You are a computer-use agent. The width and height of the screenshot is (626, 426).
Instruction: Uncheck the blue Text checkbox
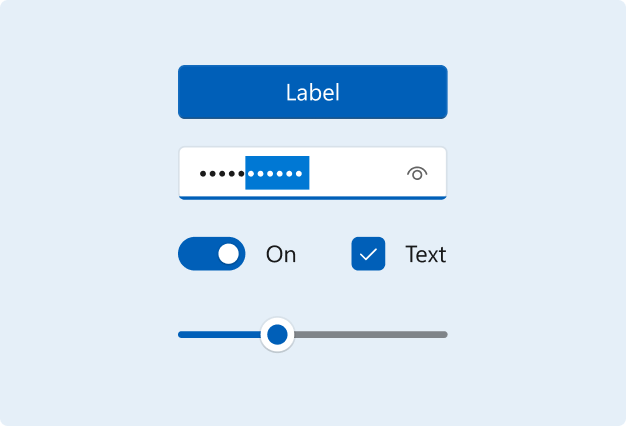(x=368, y=254)
